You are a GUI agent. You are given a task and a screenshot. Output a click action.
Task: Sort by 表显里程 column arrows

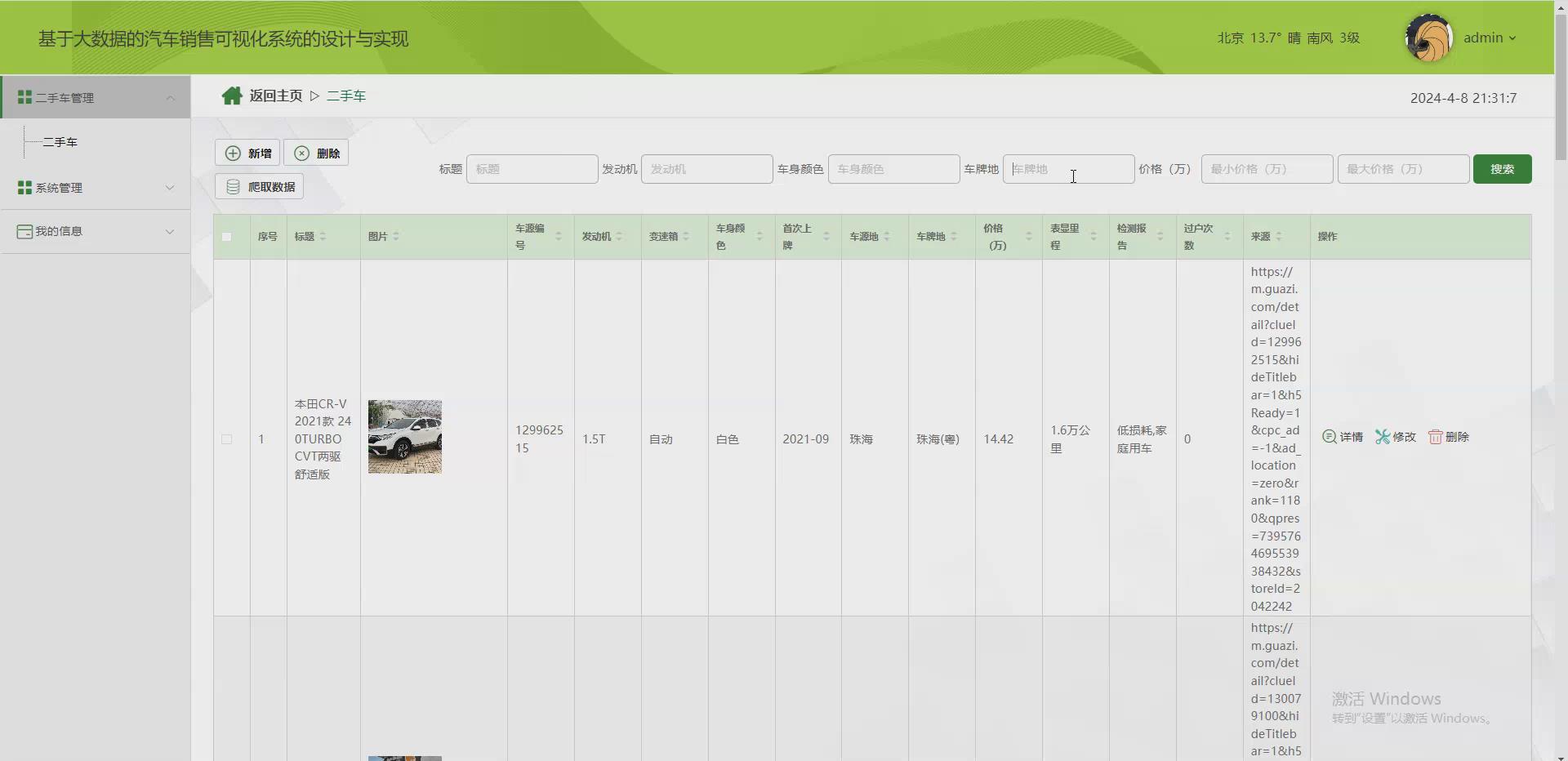(1094, 237)
